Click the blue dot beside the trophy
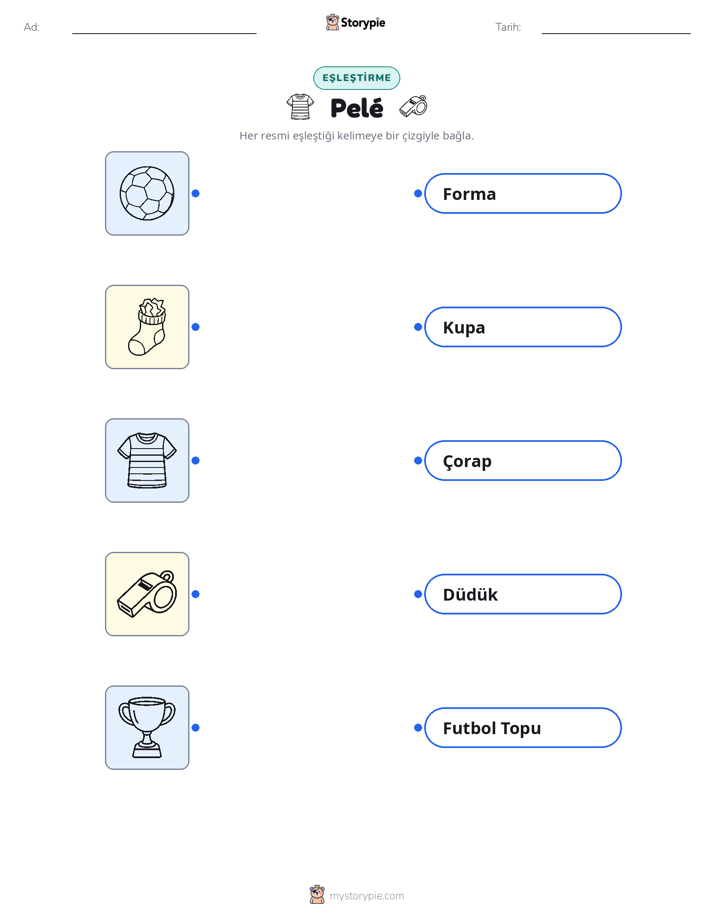714x924 pixels. click(x=196, y=728)
